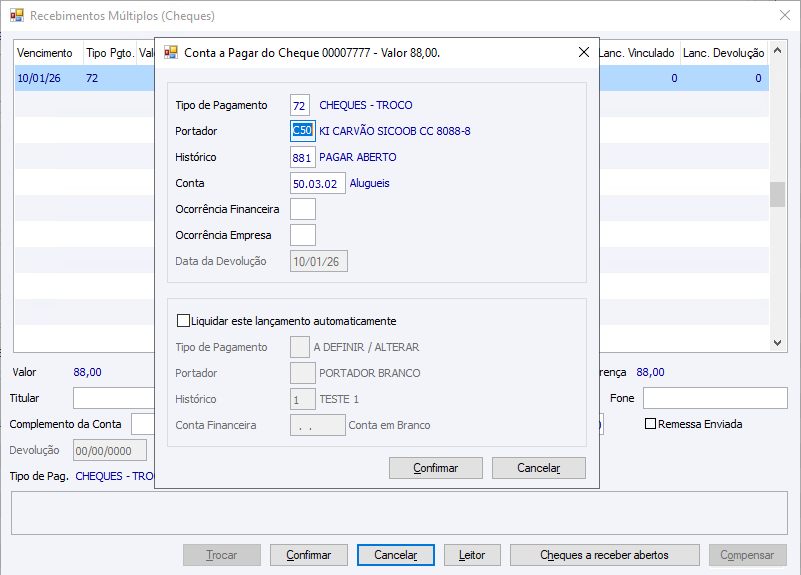Click Cancelar in the Recebimentos Múltiplos window
This screenshot has width=801, height=575.
pos(396,555)
